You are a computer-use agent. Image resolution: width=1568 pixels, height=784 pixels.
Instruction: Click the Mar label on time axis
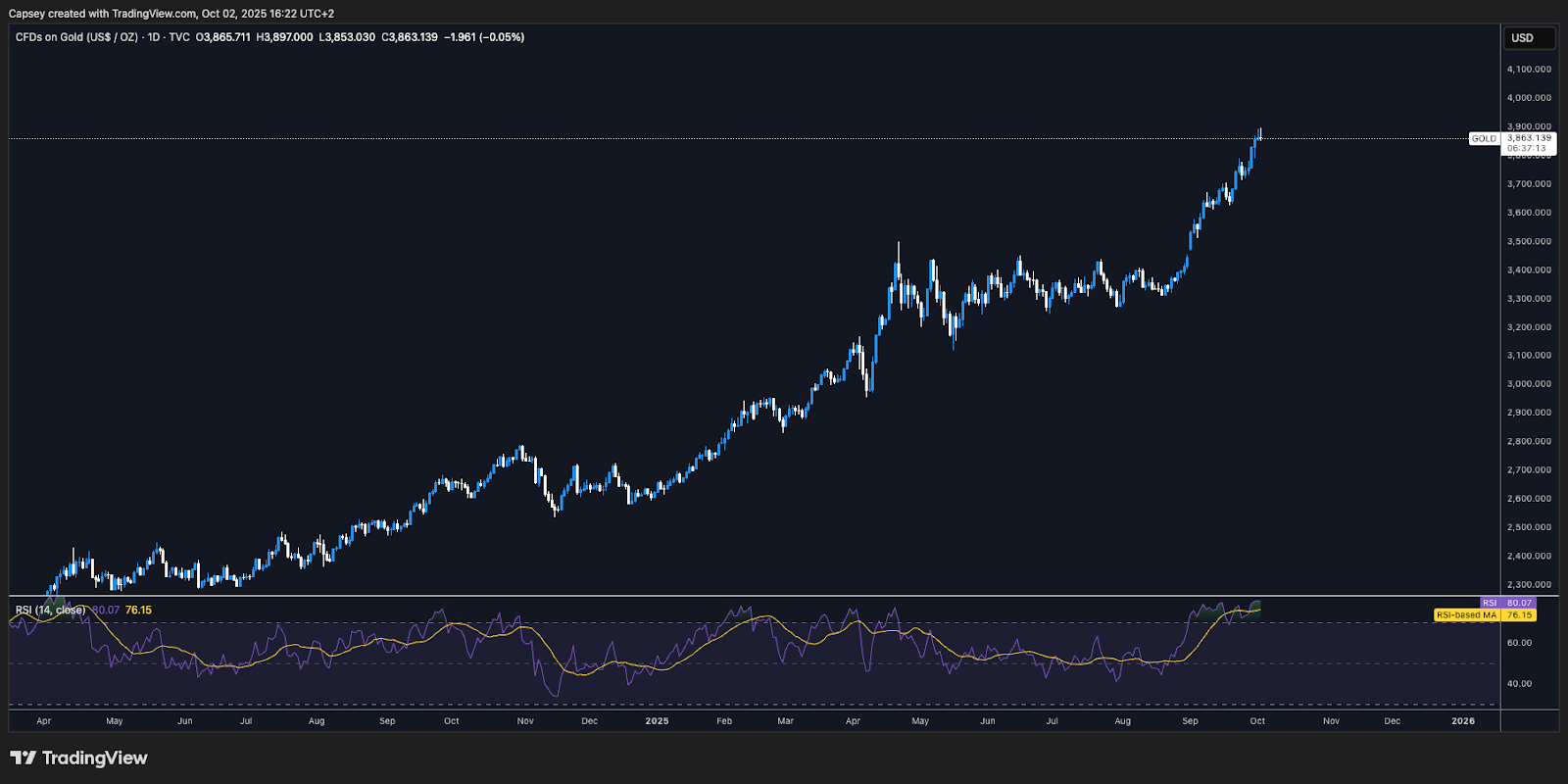point(785,720)
